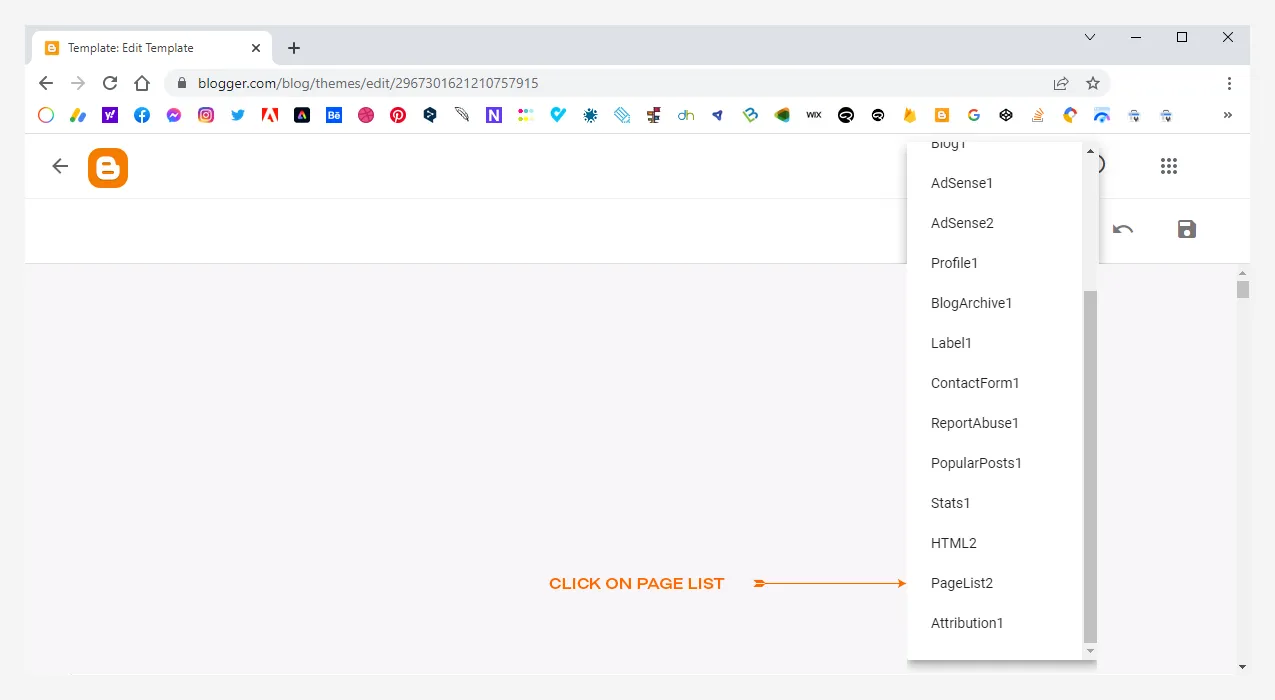Save the theme using the floppy disk icon
This screenshot has width=1275, height=700.
1187,229
